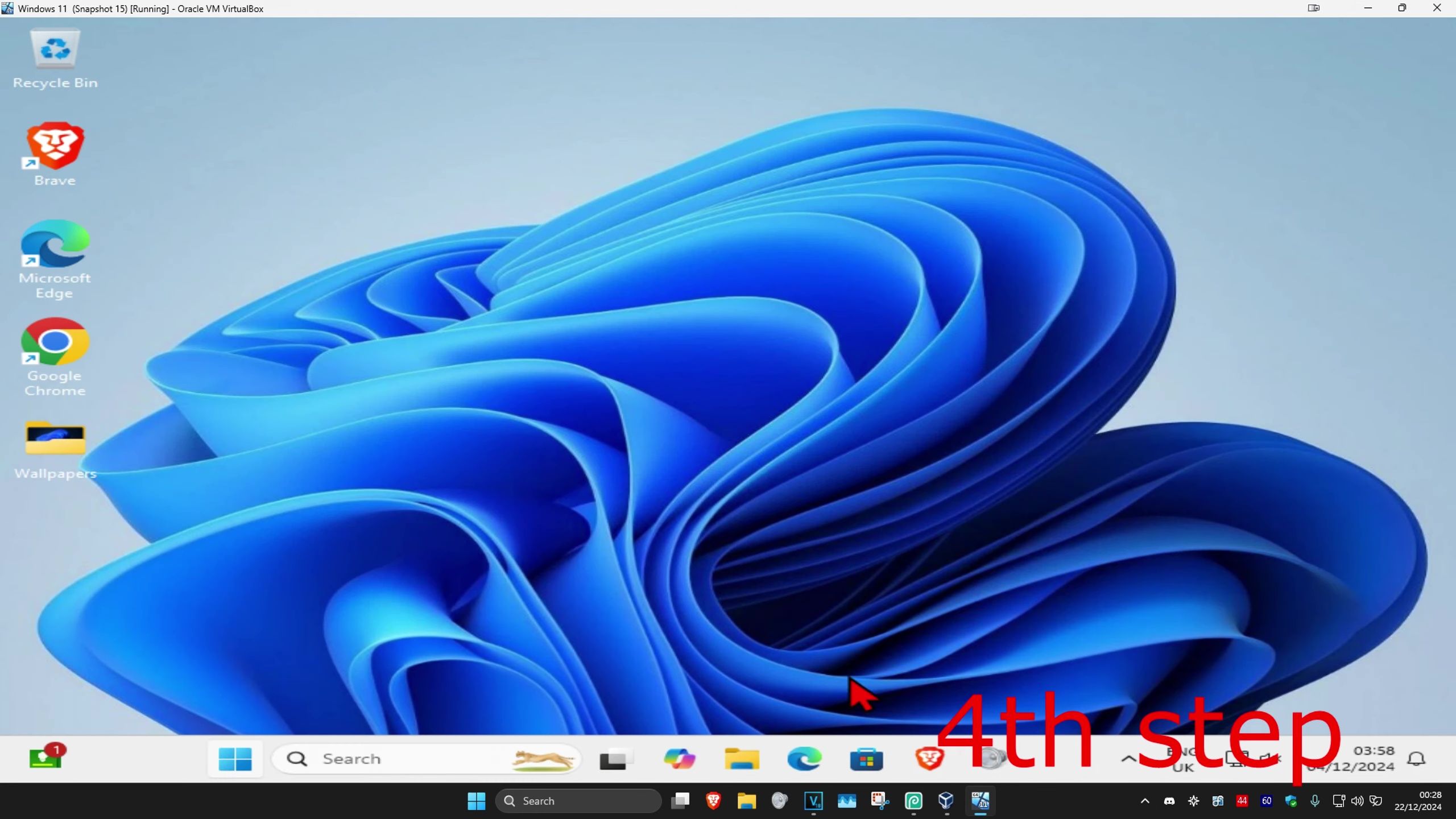
Task: Select the Brave desktop shortcut
Action: click(55, 154)
